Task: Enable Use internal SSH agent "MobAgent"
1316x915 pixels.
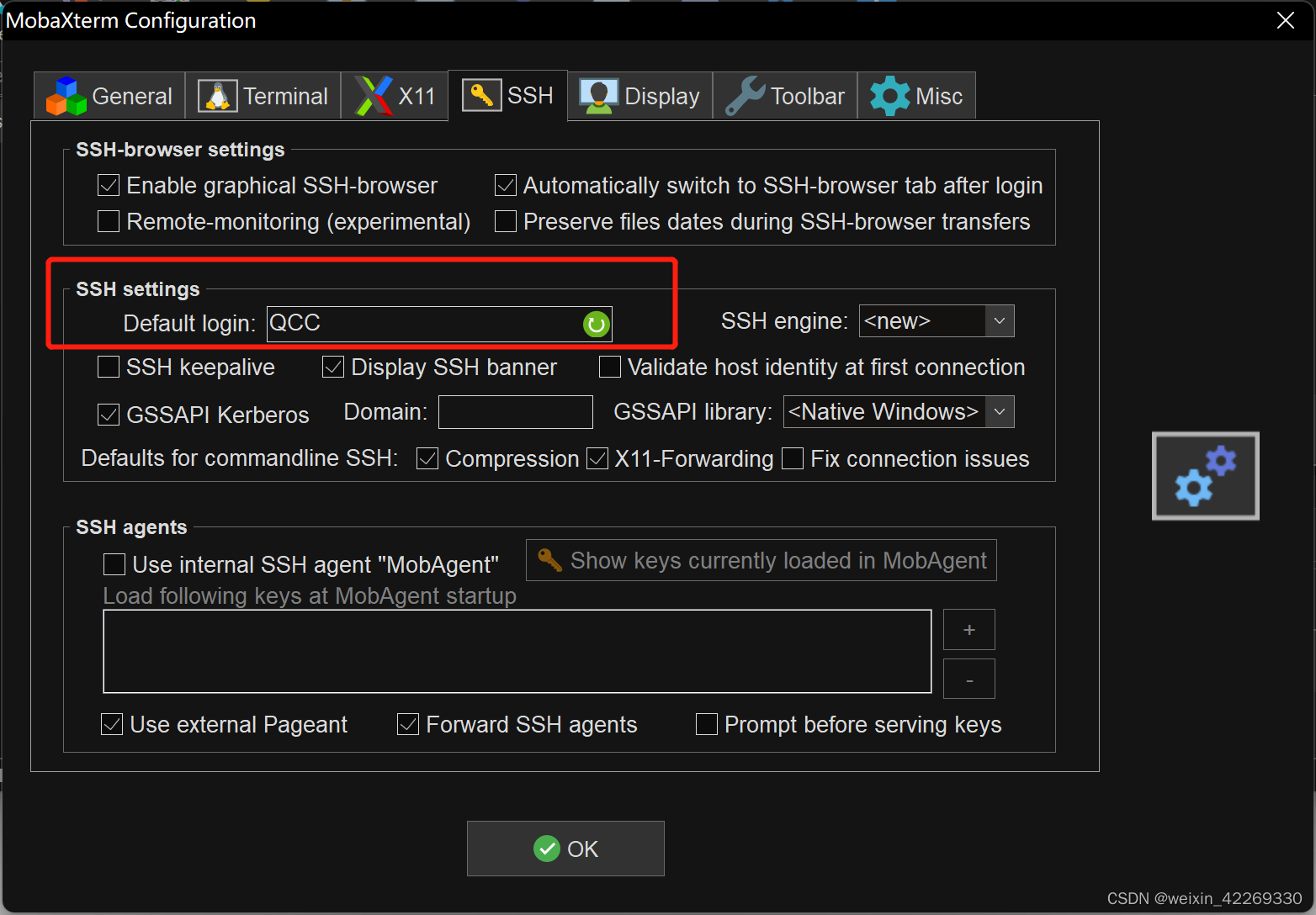Action: pyautogui.click(x=114, y=564)
